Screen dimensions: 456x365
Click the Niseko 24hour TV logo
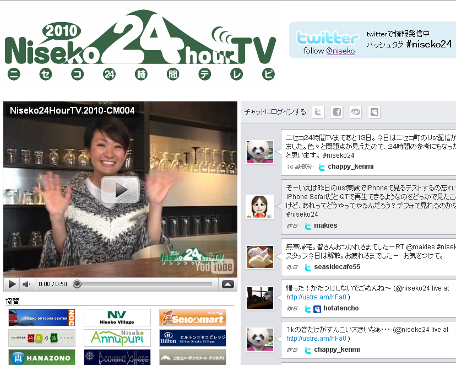coord(140,45)
